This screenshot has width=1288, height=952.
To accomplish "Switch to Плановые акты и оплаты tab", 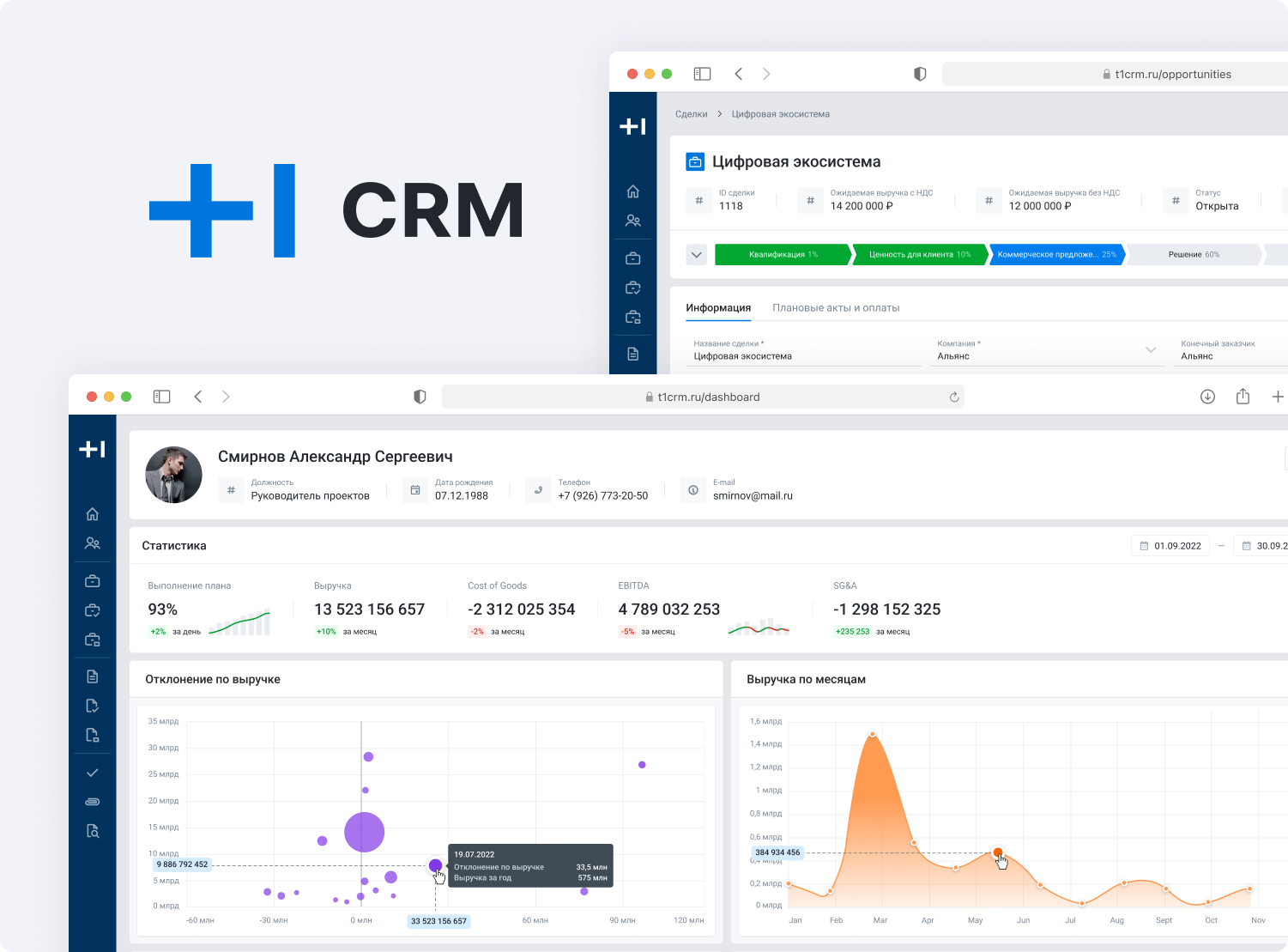I will click(x=836, y=308).
